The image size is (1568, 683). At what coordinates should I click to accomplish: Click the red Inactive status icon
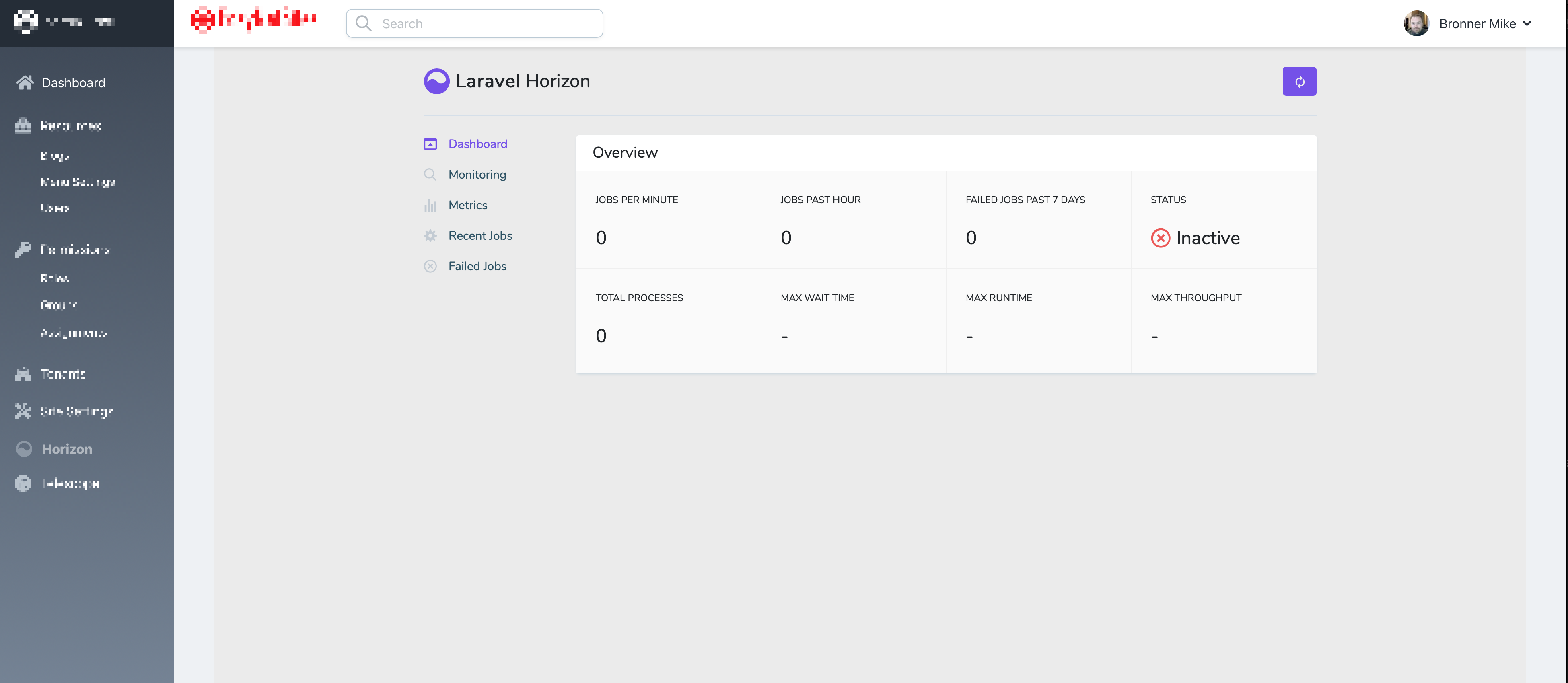(x=1160, y=238)
